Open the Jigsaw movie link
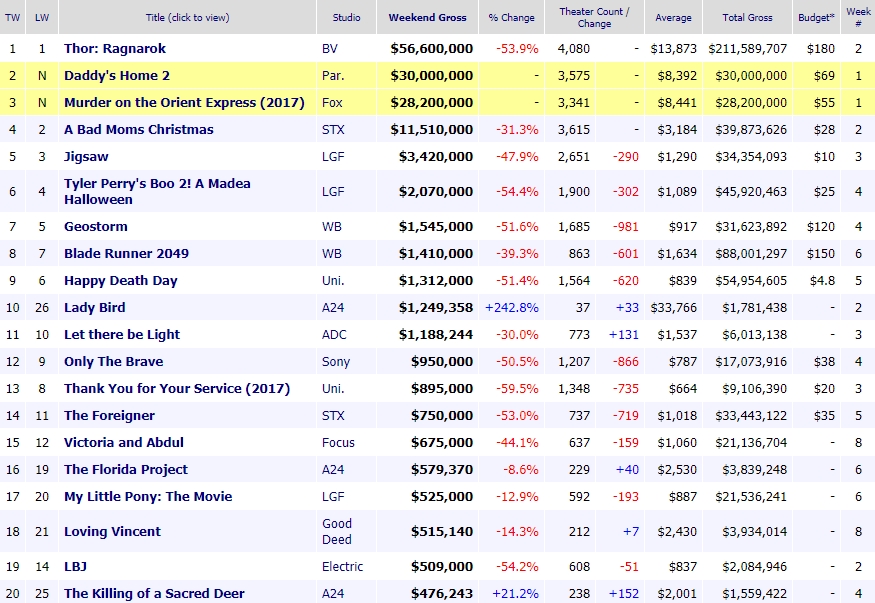 pyautogui.click(x=86, y=157)
